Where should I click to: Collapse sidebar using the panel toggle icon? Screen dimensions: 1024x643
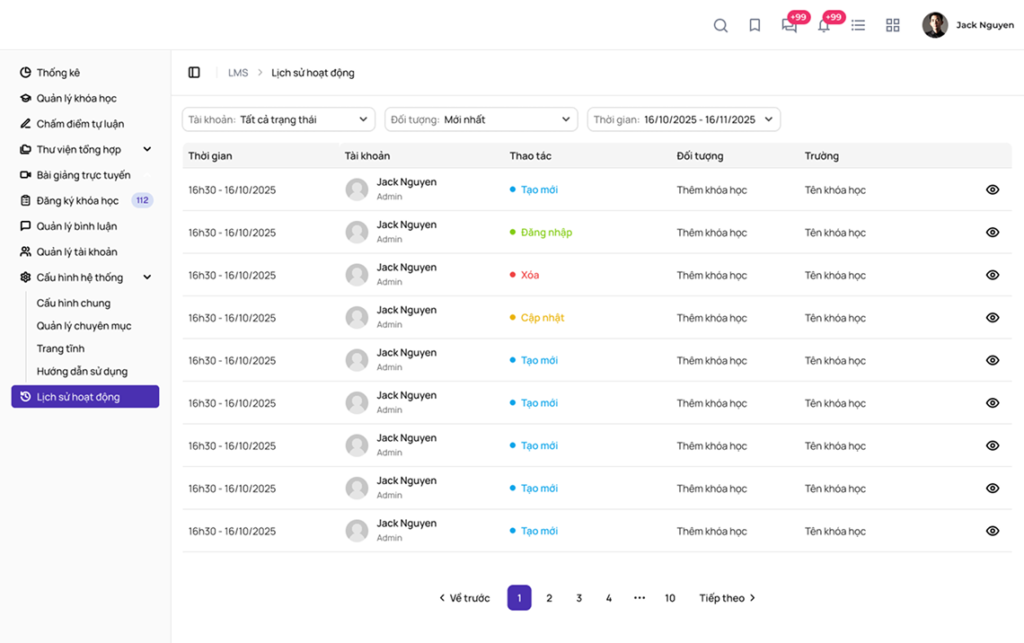click(x=194, y=73)
